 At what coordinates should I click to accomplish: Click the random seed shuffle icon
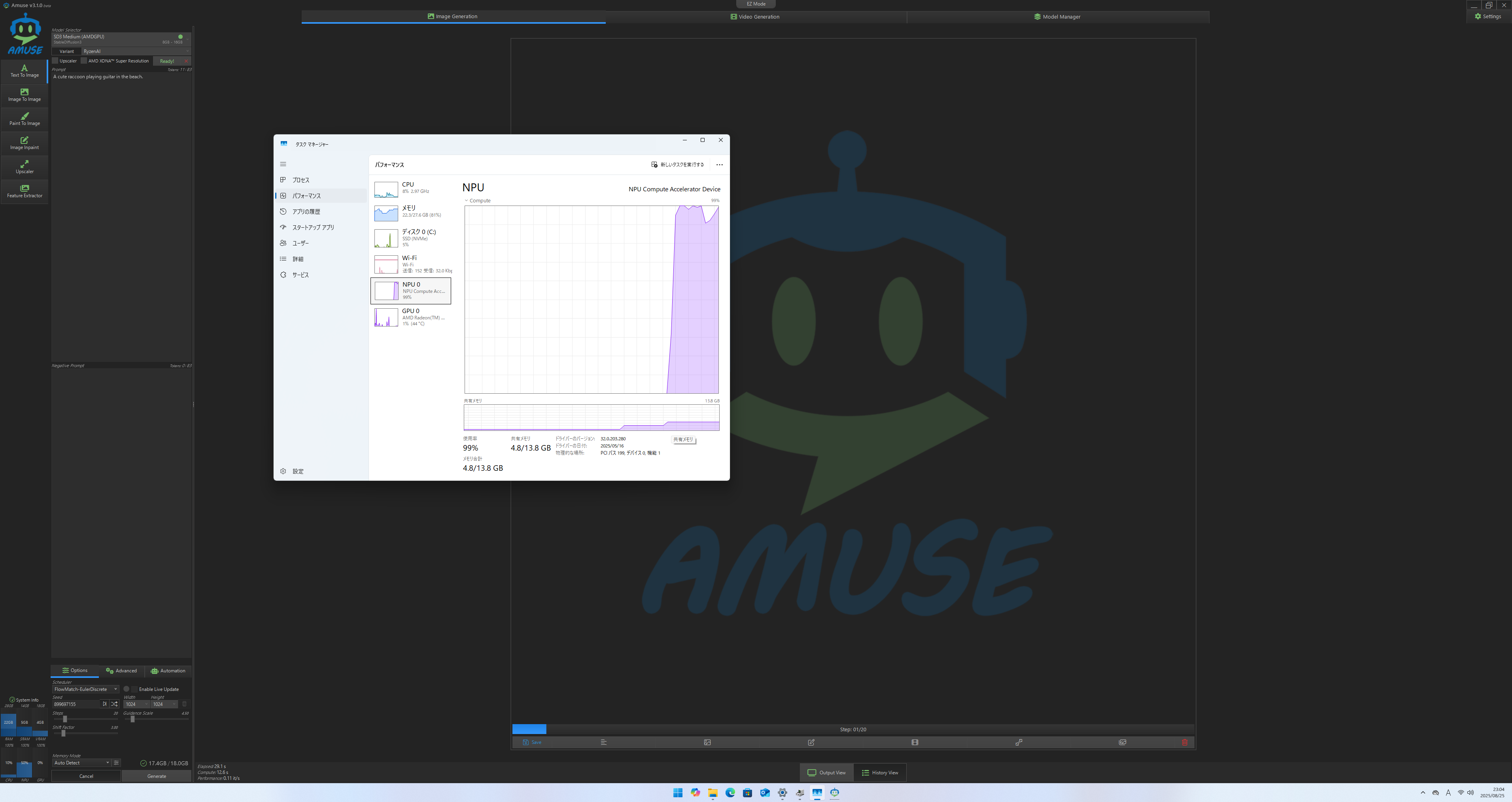pyautogui.click(x=114, y=704)
